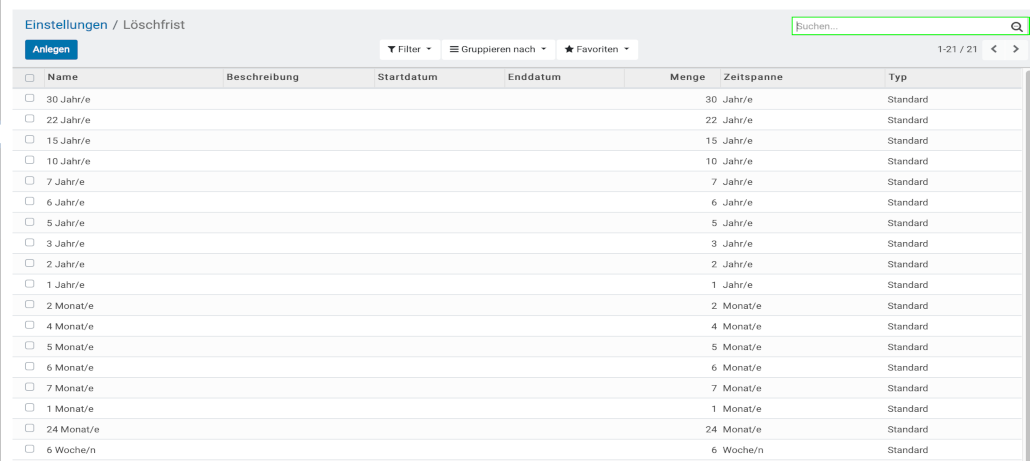Check the box for 30 Jahr/e

(30, 99)
